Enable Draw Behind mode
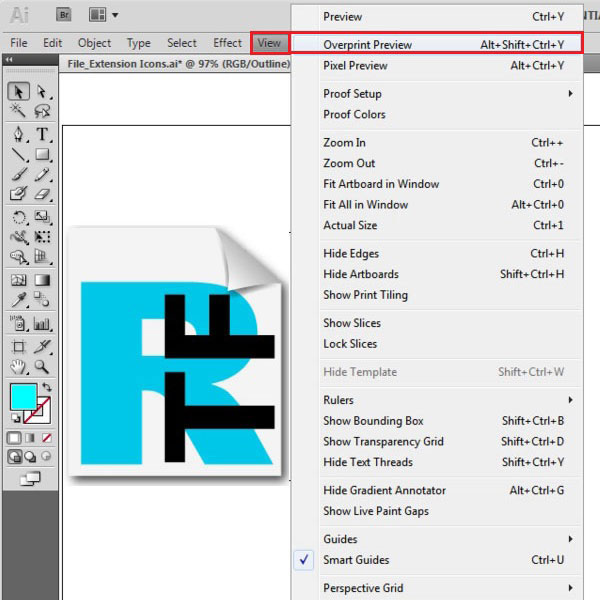 click(x=30, y=456)
